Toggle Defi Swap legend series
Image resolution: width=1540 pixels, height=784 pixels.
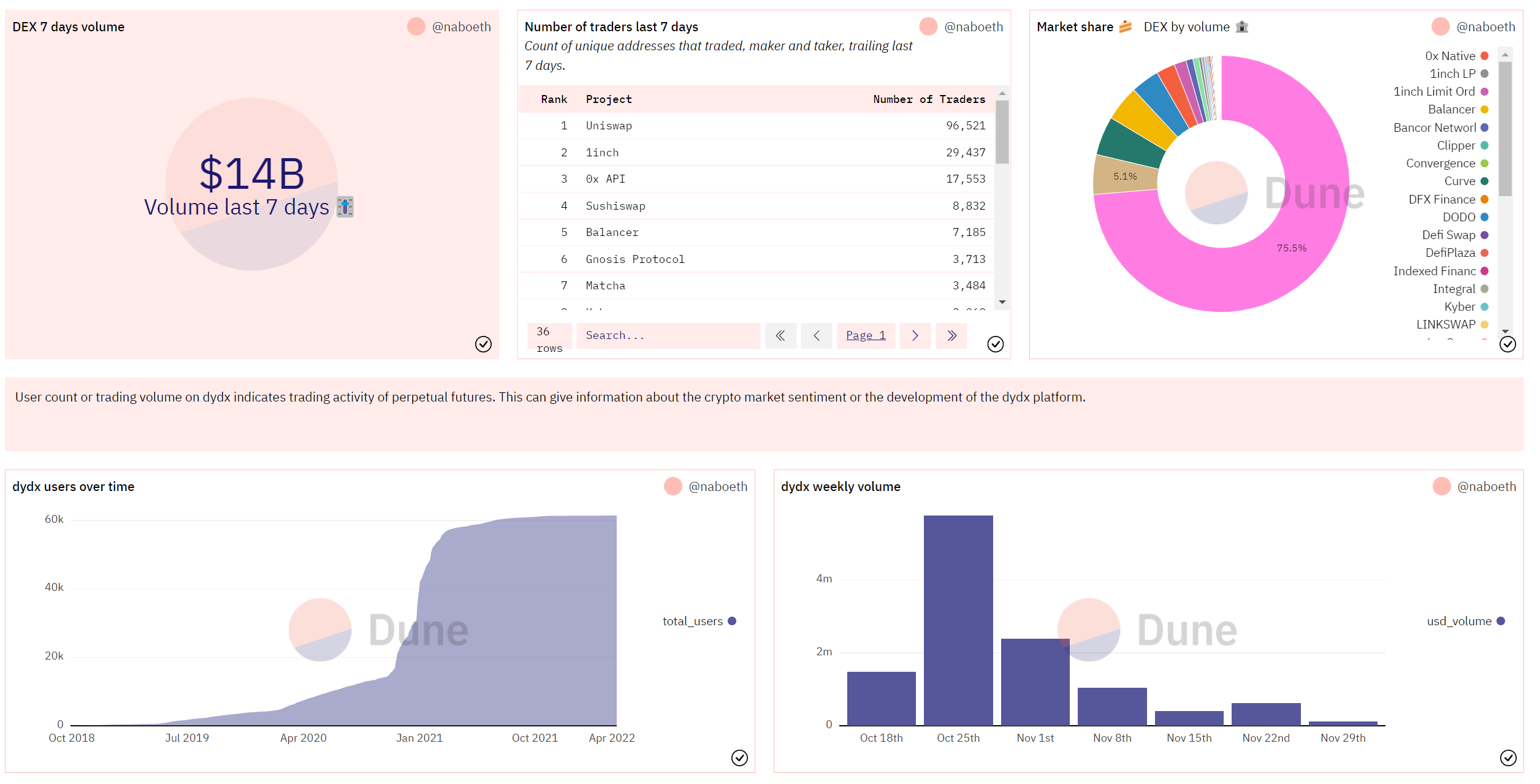(1455, 235)
